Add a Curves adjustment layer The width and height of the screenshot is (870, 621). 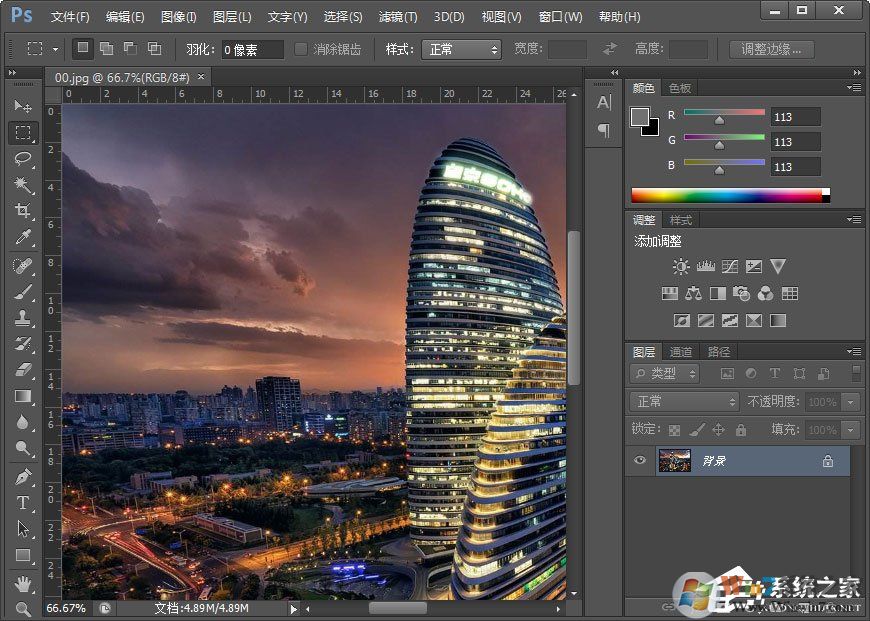[729, 266]
